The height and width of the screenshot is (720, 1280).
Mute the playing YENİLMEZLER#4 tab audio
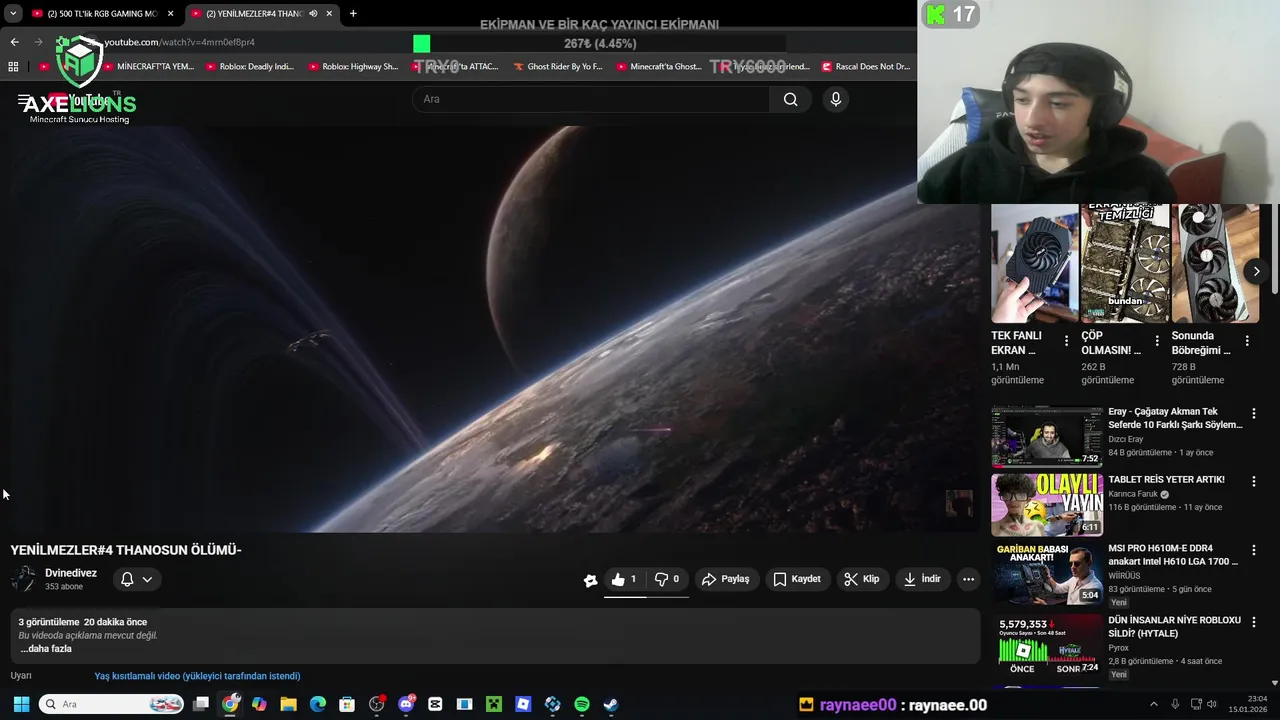313,14
